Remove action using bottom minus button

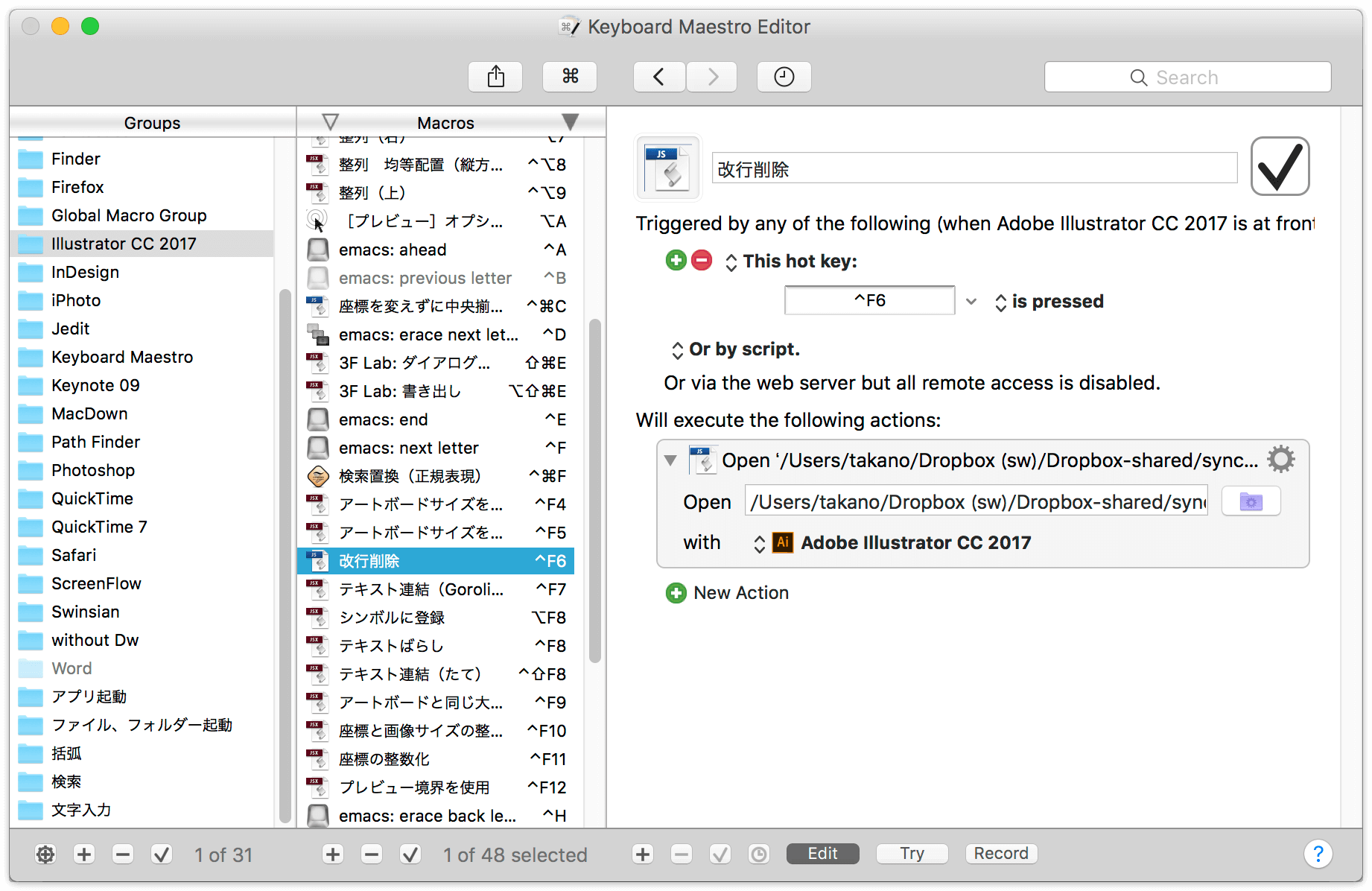click(x=682, y=854)
